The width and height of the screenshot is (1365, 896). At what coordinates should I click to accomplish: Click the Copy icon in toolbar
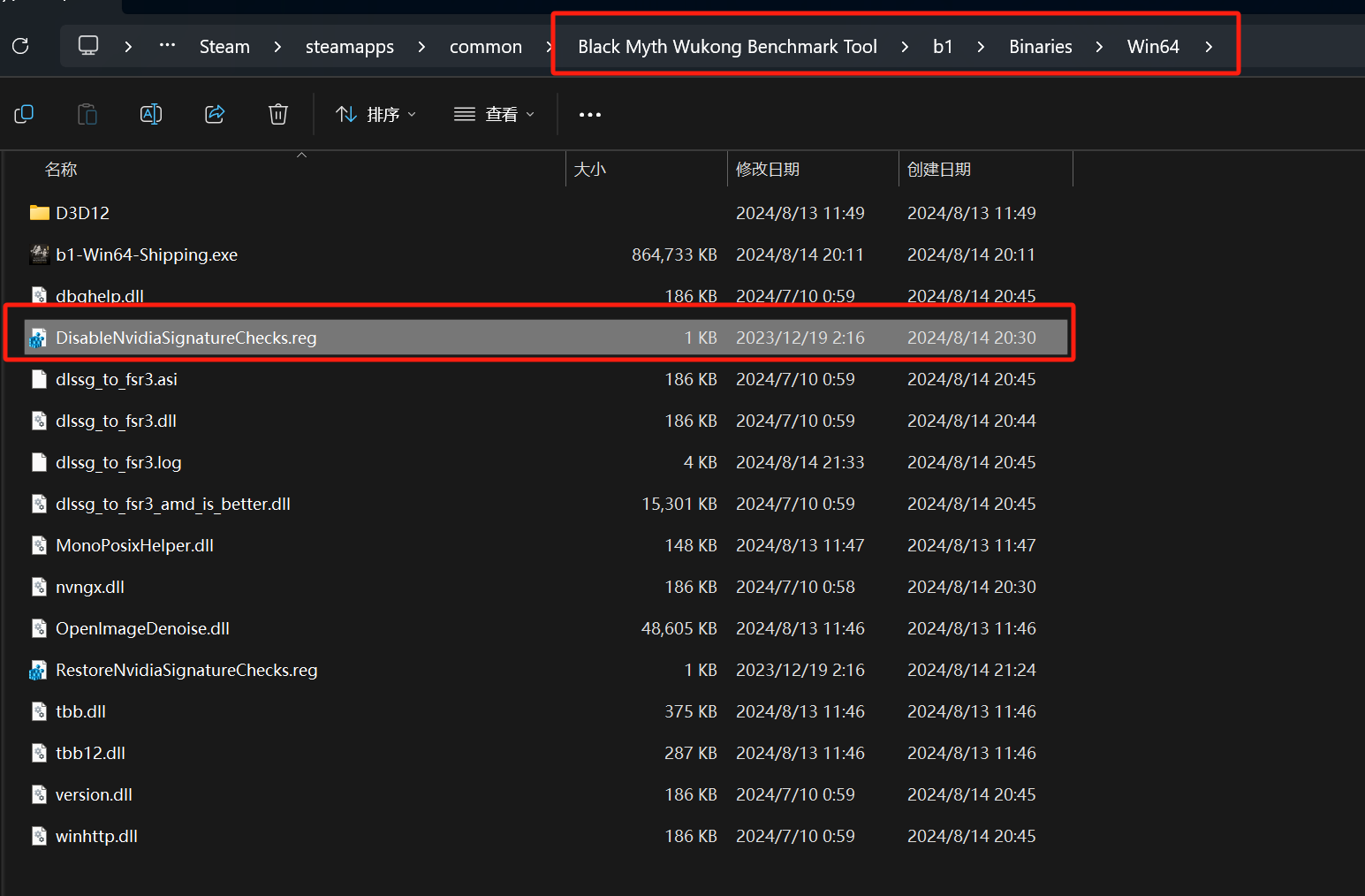click(x=24, y=114)
